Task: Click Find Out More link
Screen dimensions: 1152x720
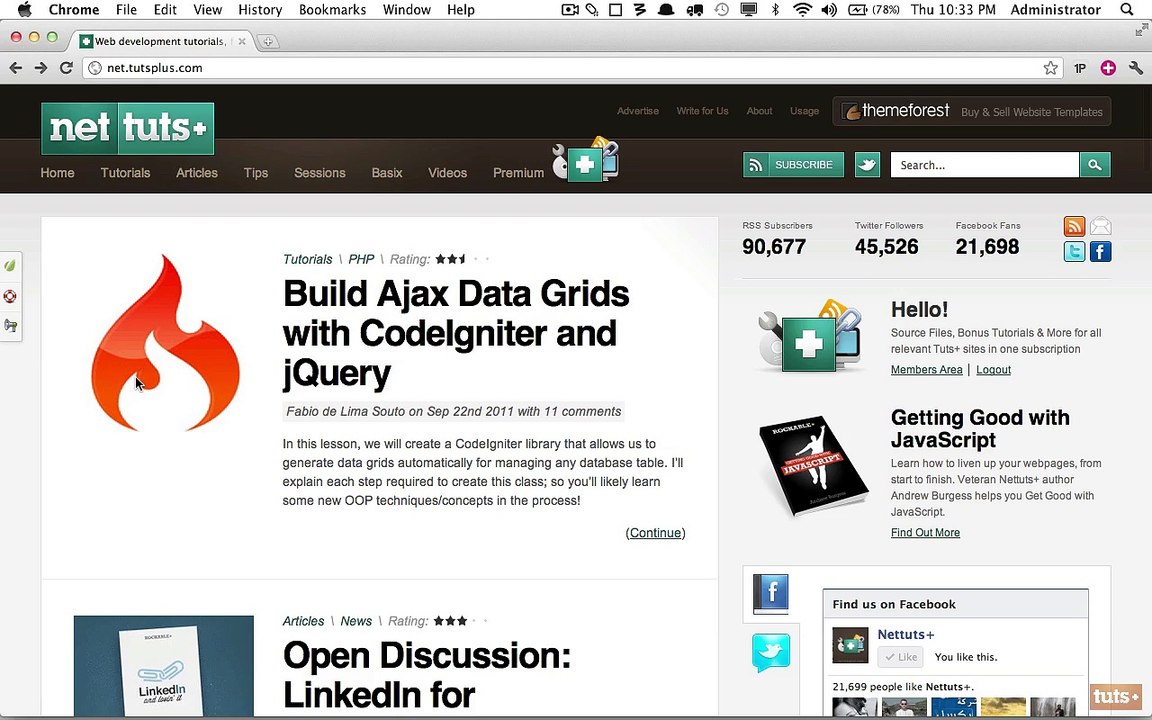Action: click(x=925, y=533)
